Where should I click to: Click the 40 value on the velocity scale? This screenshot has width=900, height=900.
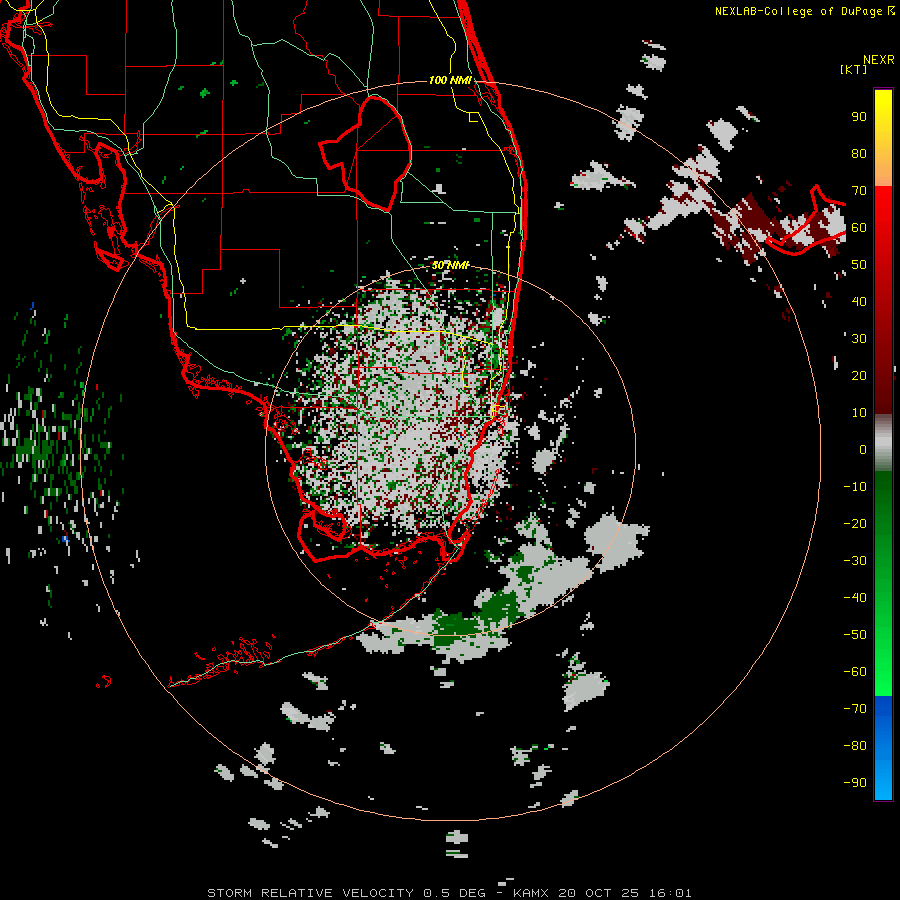[x=859, y=302]
